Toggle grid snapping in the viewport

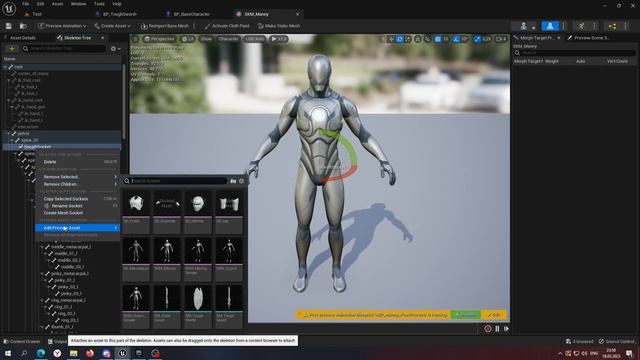[x=438, y=39]
